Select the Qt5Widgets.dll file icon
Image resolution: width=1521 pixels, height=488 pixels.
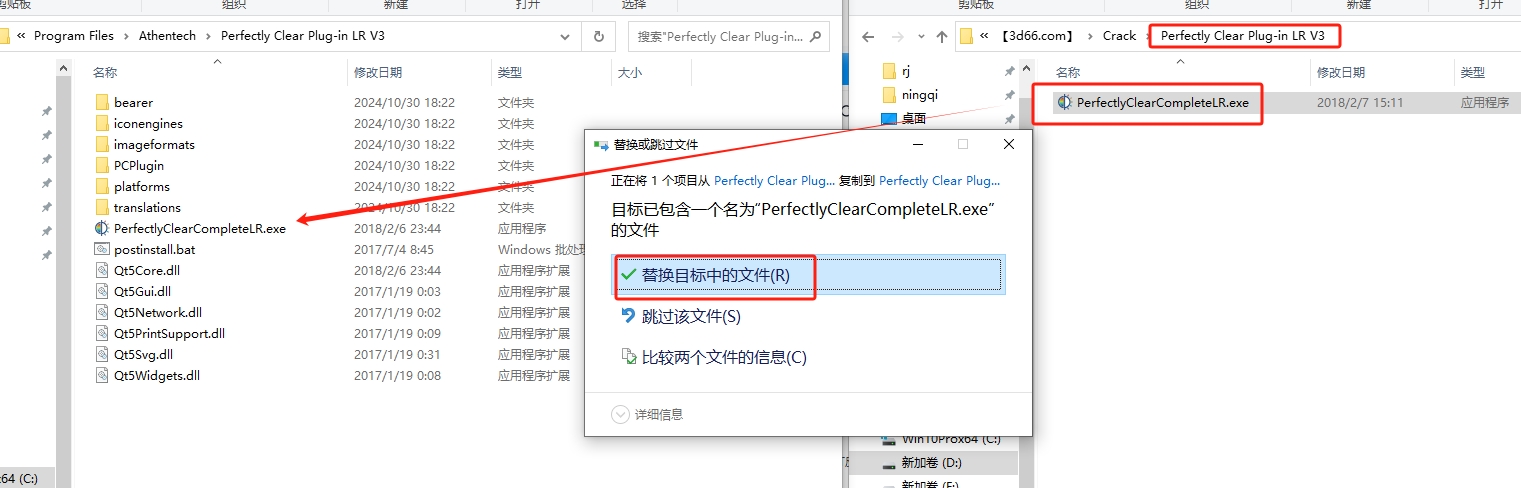pos(101,375)
